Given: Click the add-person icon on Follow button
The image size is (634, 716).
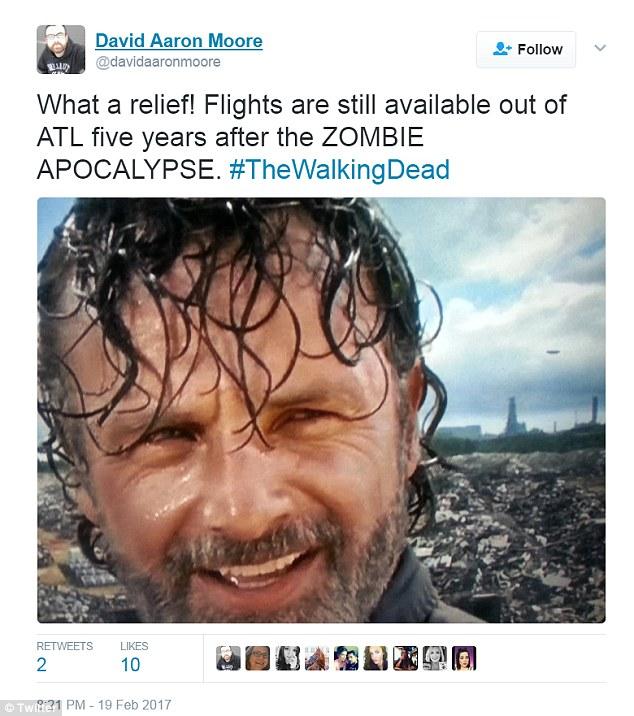Looking at the screenshot, I should (502, 49).
